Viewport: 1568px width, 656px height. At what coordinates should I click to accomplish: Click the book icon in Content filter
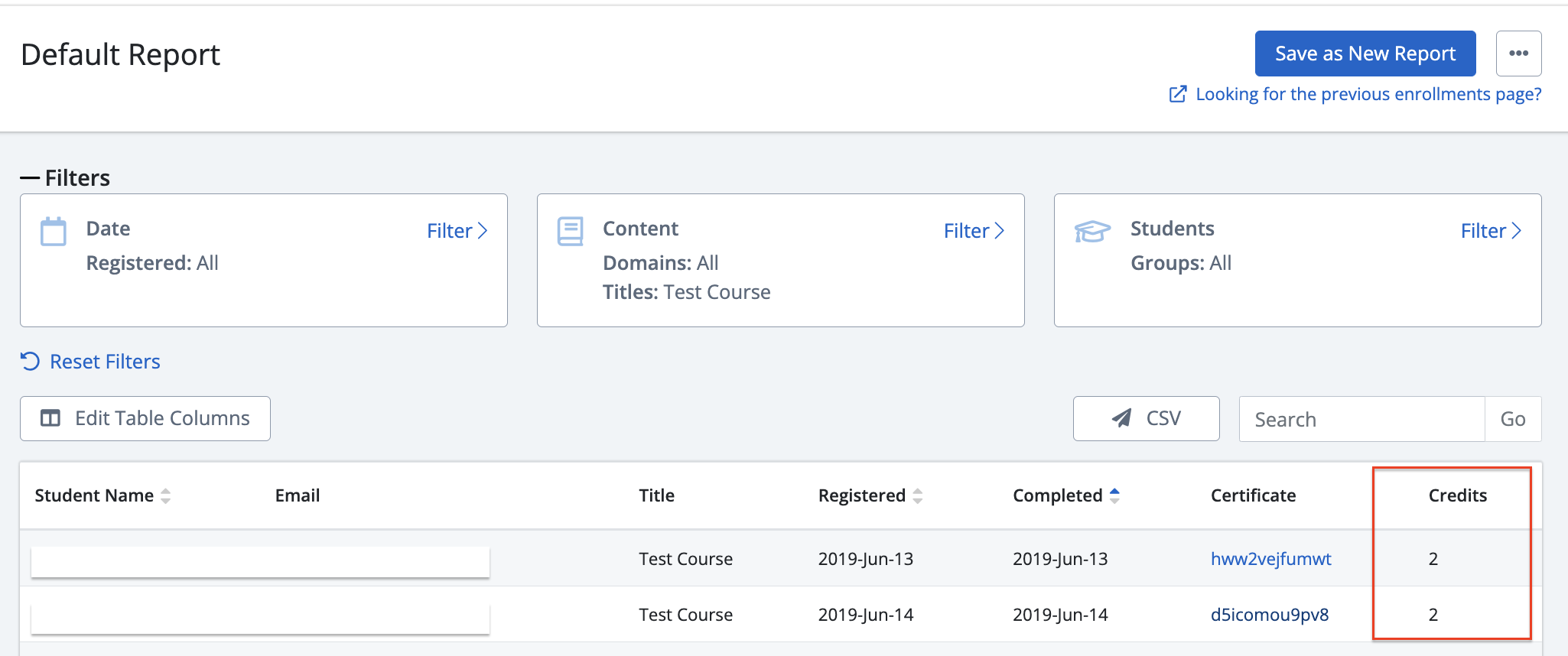[x=570, y=231]
